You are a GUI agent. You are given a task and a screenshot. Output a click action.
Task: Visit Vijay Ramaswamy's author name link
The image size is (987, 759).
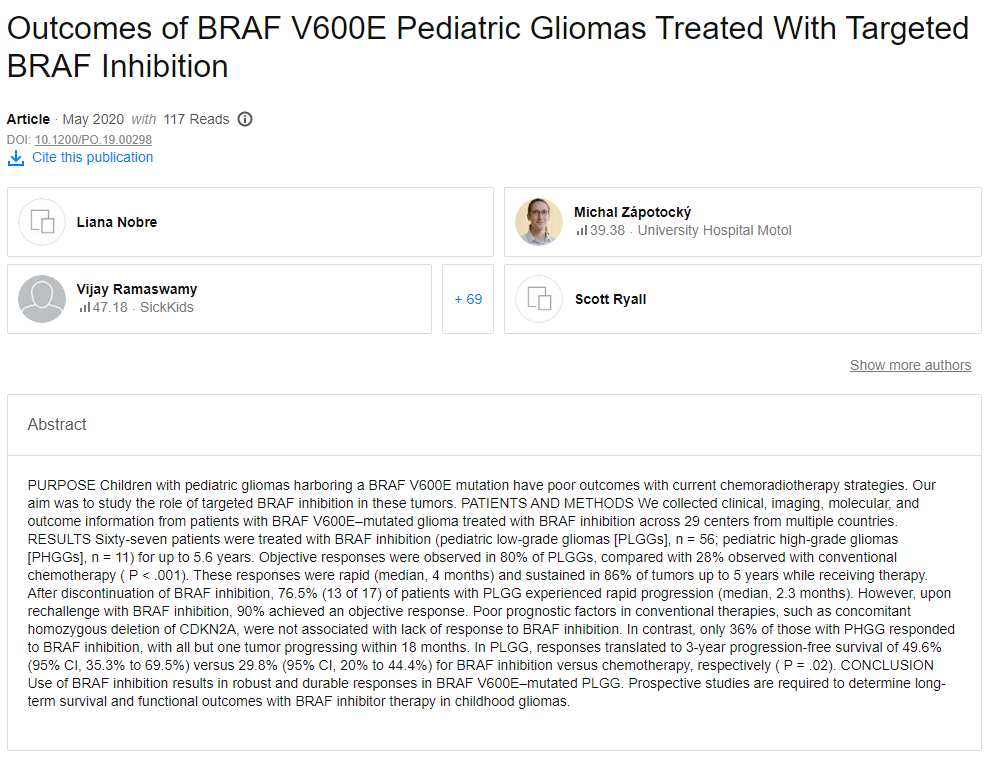point(137,289)
